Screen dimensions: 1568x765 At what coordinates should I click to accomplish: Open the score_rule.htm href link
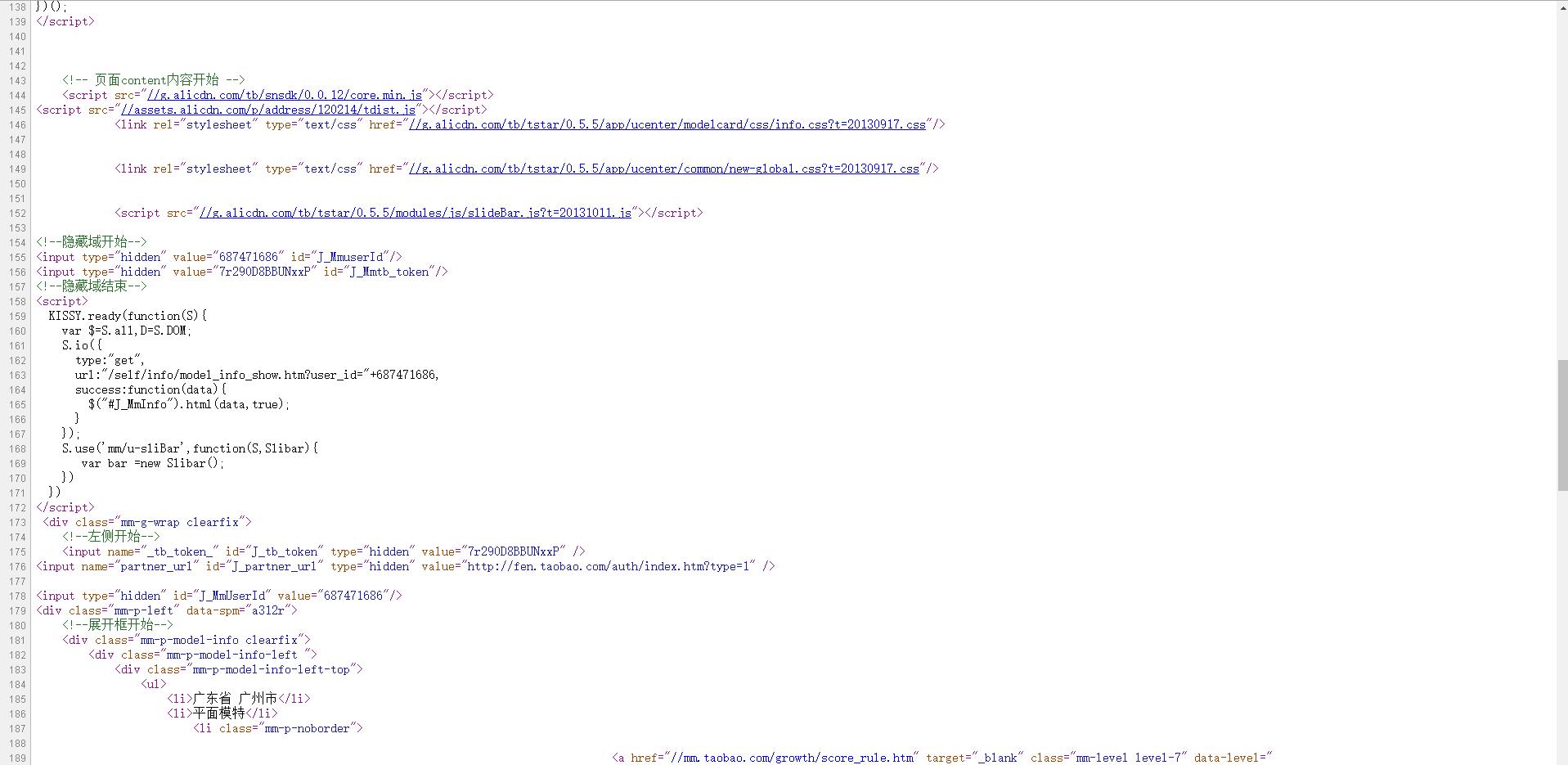792,758
